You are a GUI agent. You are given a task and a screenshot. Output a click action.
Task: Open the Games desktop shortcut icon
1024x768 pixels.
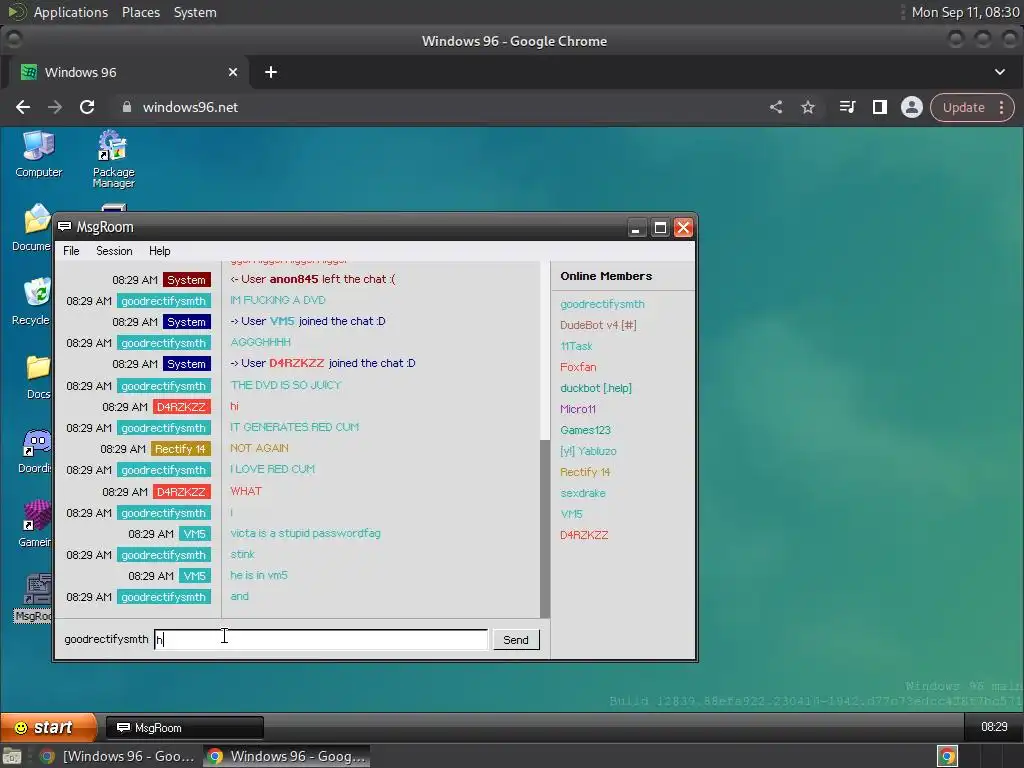coord(35,524)
